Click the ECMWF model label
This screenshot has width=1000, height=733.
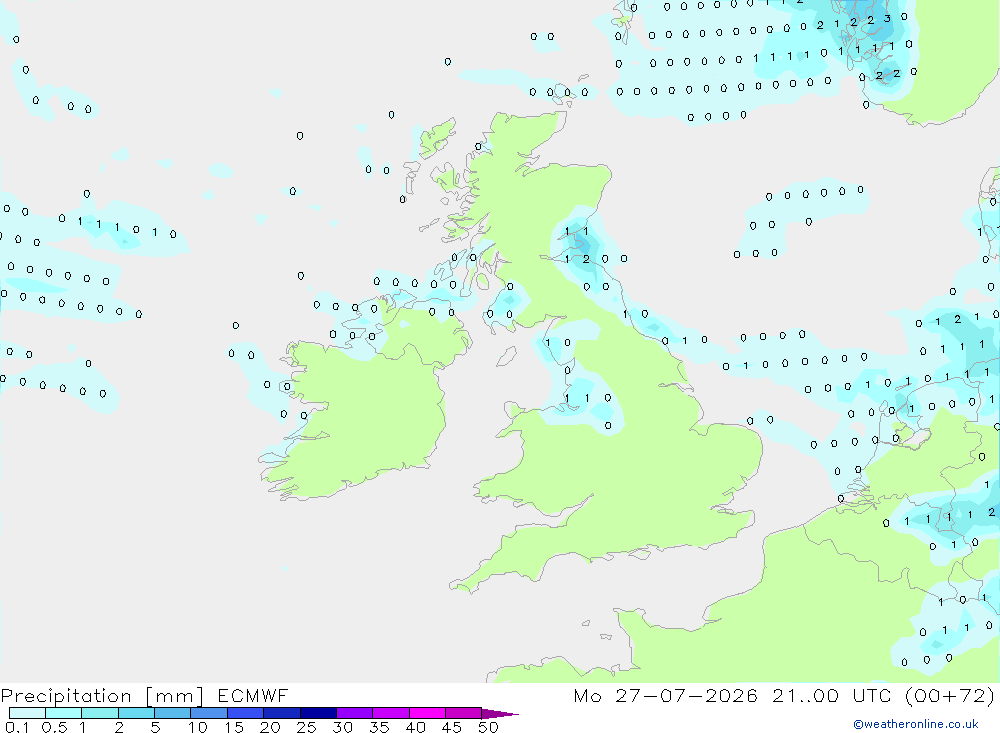click(253, 695)
